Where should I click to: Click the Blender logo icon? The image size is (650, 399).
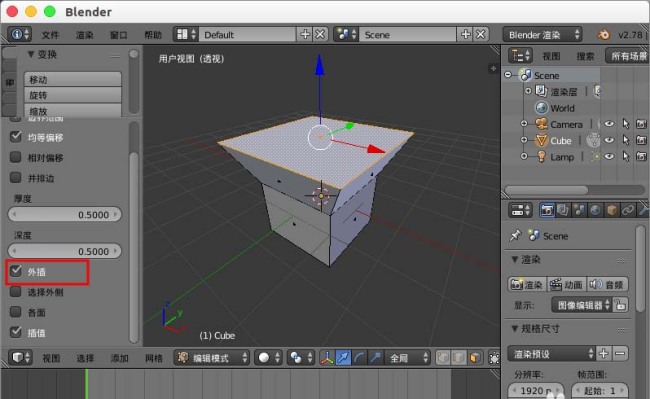point(603,34)
